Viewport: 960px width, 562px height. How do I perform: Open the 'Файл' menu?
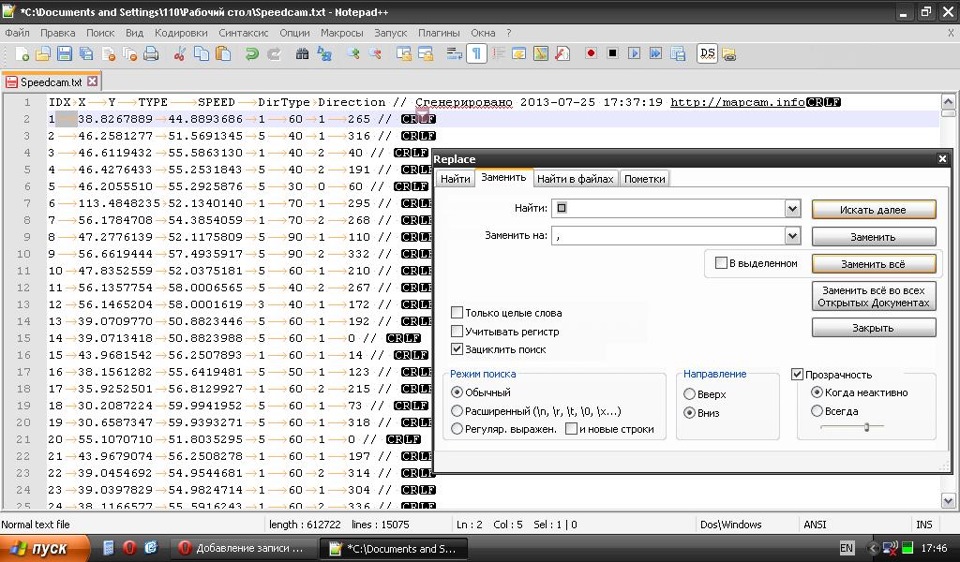pyautogui.click(x=17, y=33)
